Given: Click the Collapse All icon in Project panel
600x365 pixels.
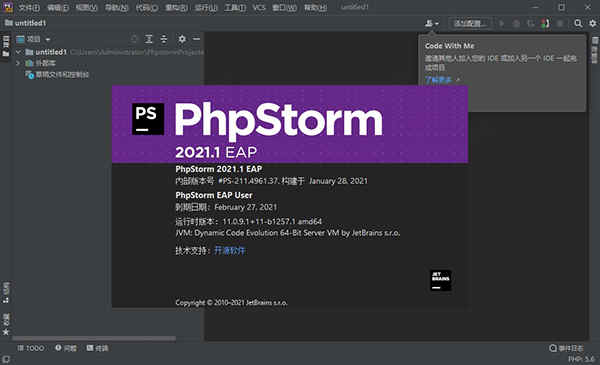Looking at the screenshot, I should (x=164, y=39).
